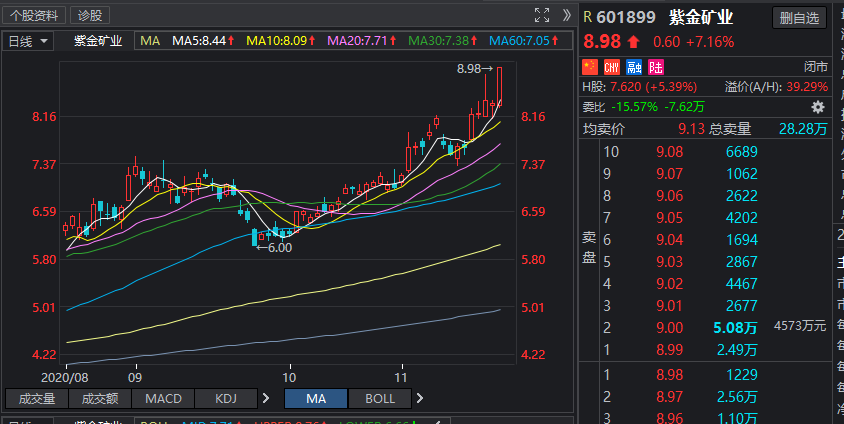This screenshot has width=844, height=424.
Task: Click the 融 margin trading icon
Action: pyautogui.click(x=634, y=67)
